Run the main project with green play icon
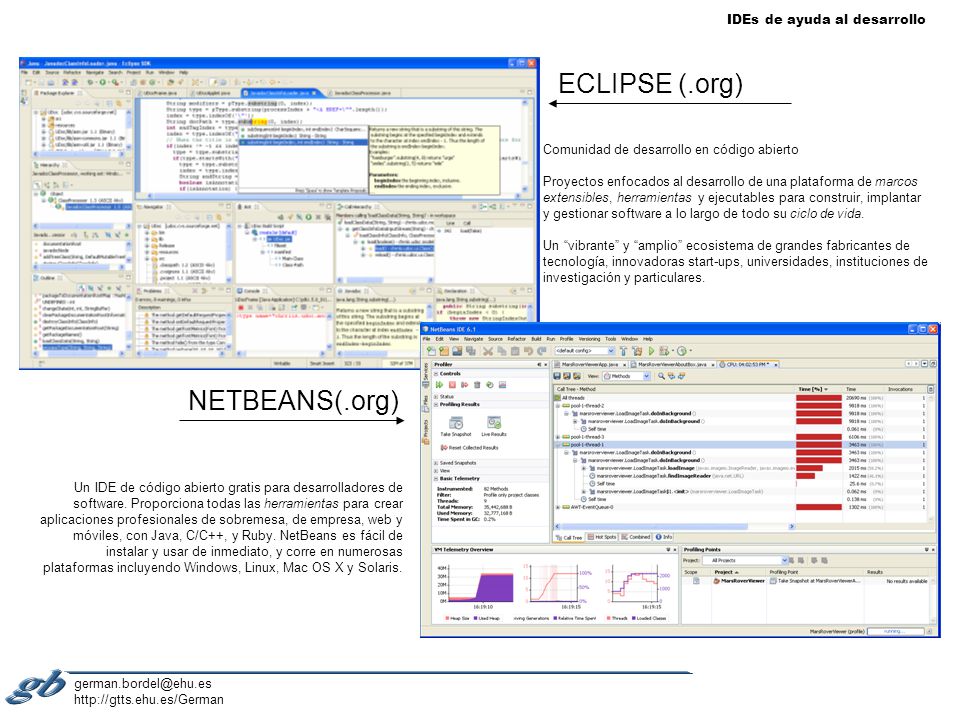The height and width of the screenshot is (720, 960). pos(651,351)
